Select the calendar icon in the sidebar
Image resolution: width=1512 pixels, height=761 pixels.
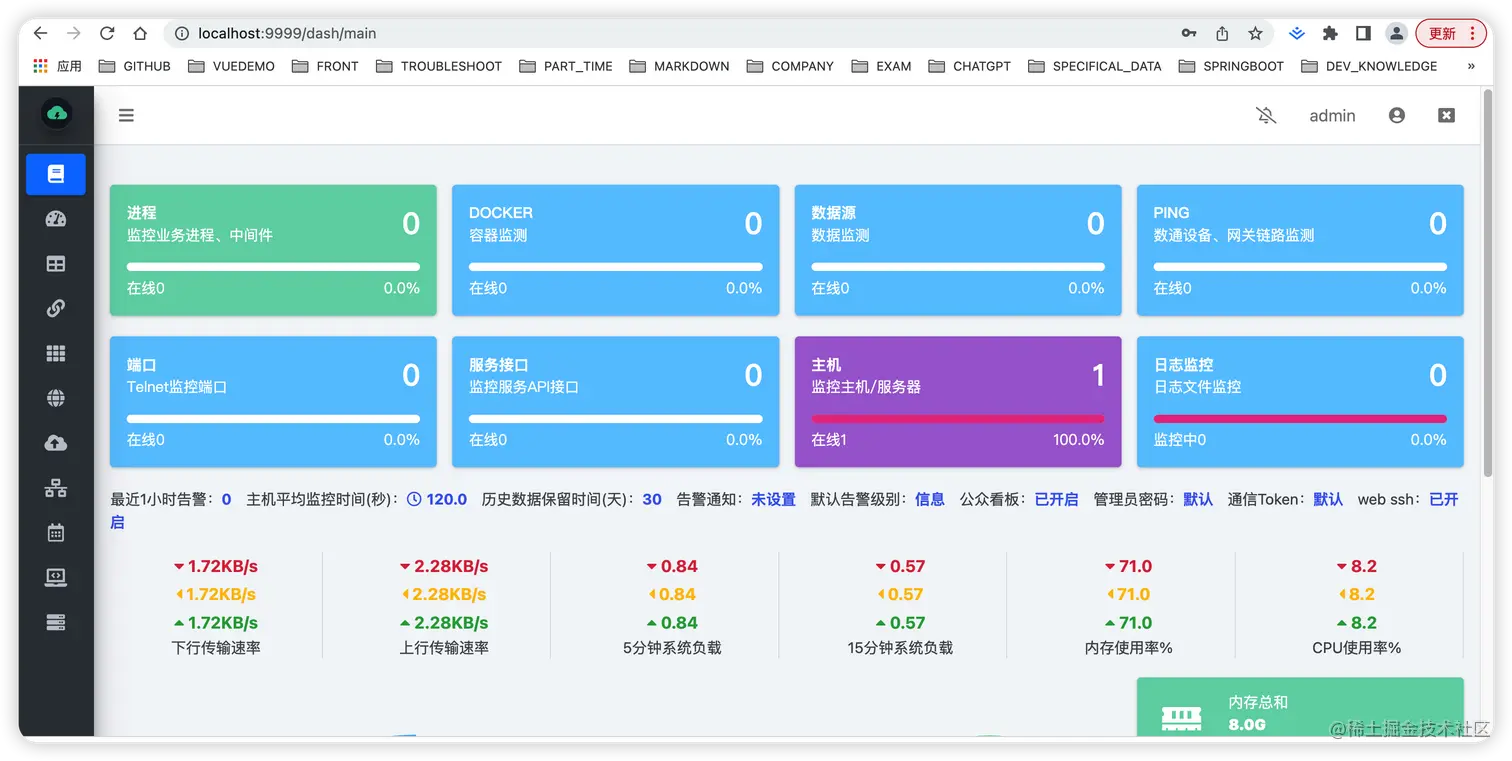[56, 533]
